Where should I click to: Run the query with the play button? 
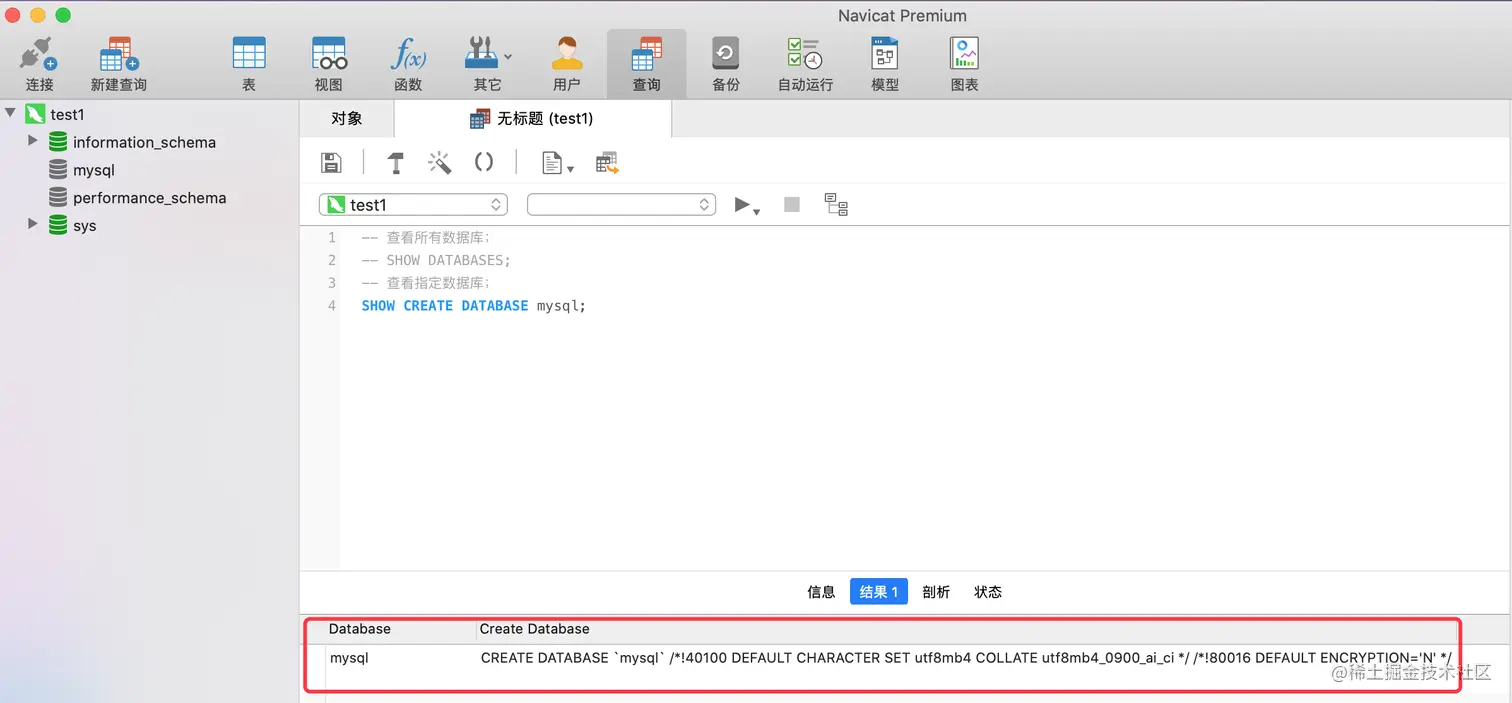click(741, 204)
